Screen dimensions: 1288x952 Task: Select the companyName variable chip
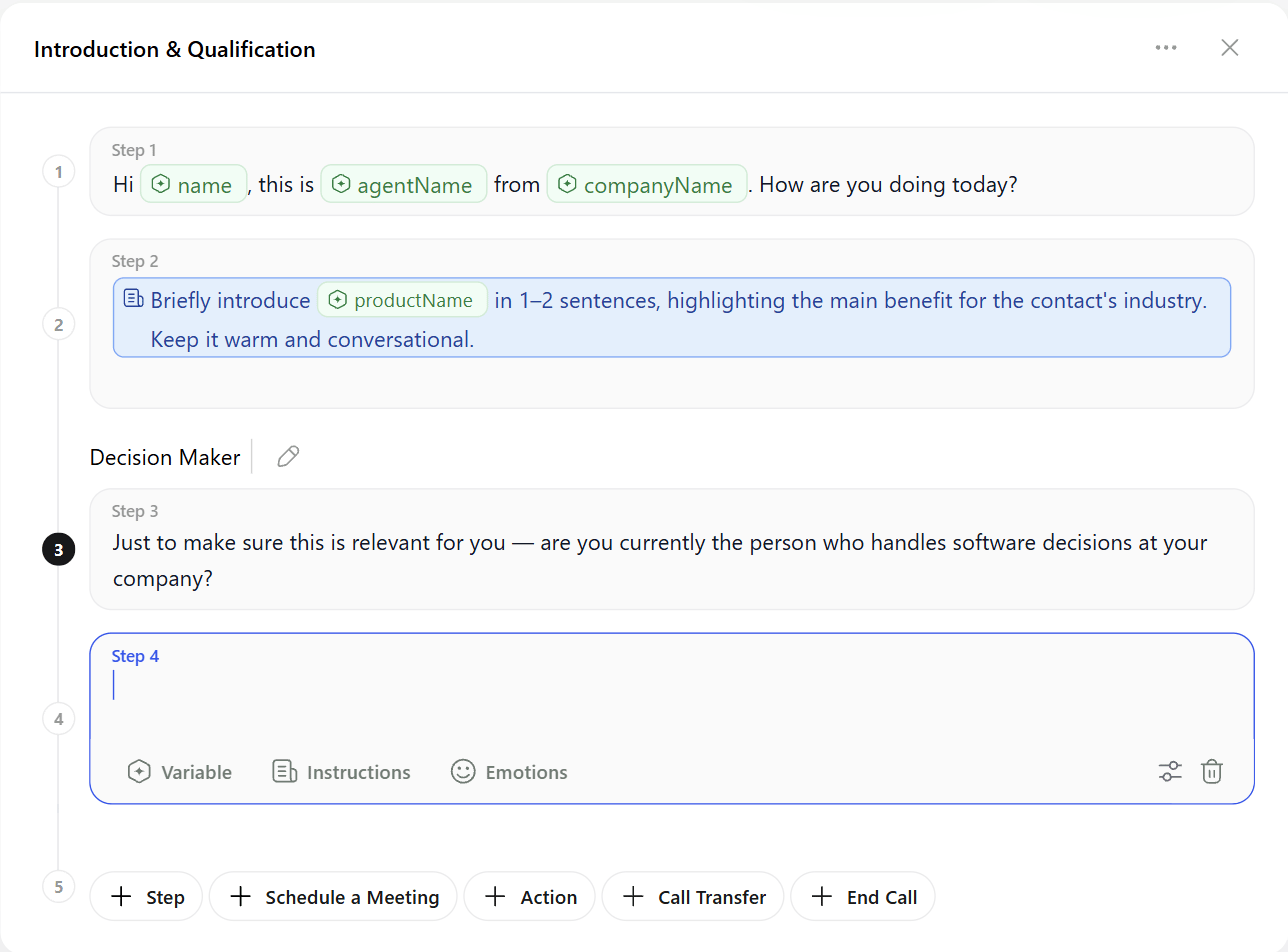pos(647,184)
